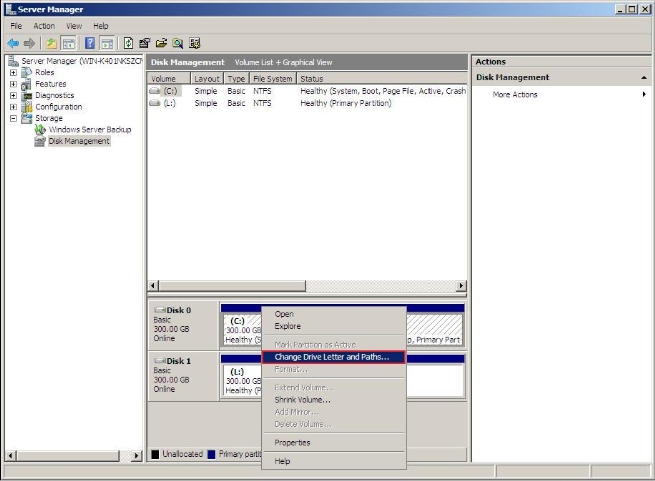The image size is (655, 481).
Task: Click the C: volume drive icon in list
Action: (155, 91)
